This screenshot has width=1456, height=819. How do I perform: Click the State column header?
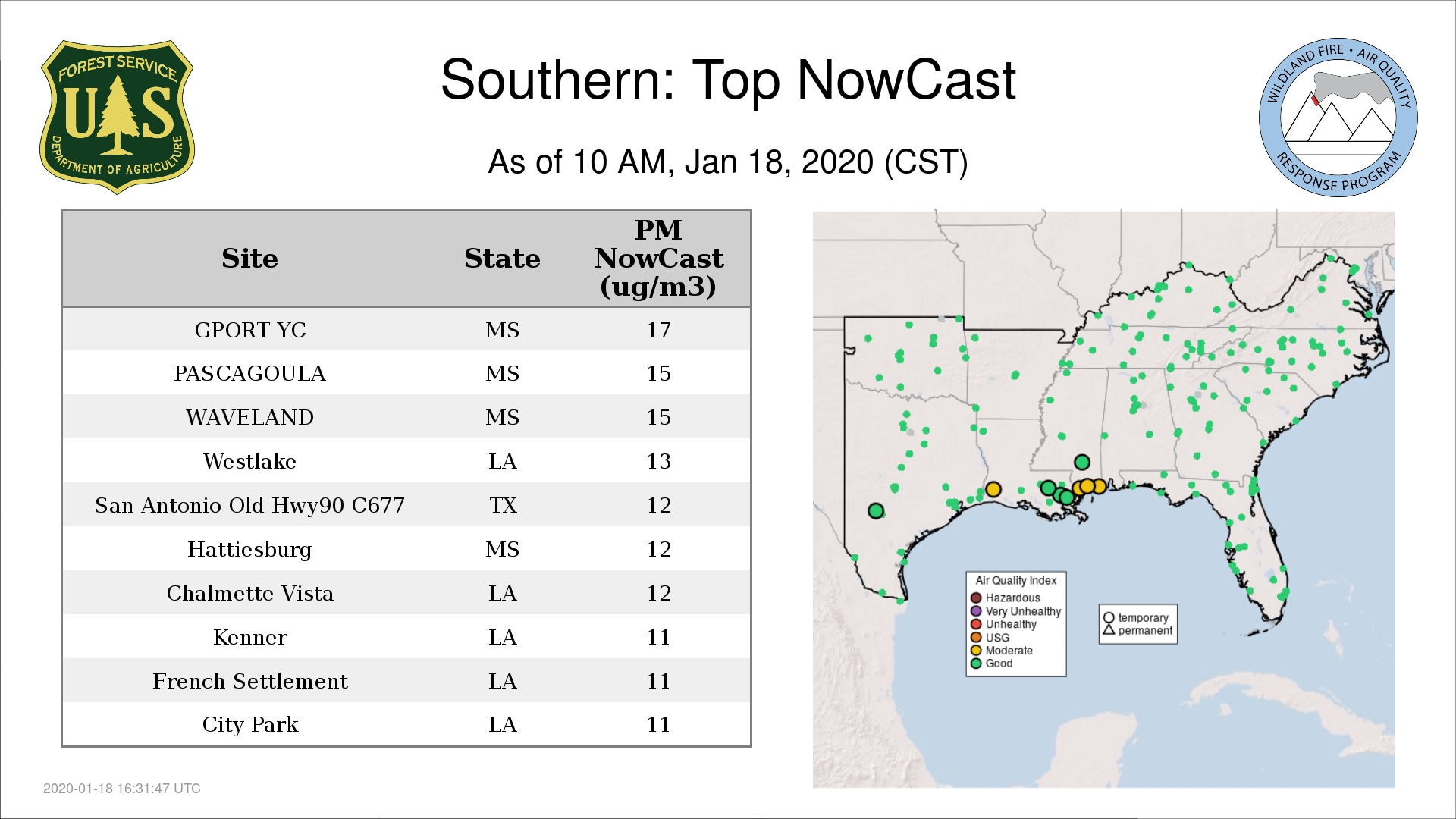click(502, 259)
